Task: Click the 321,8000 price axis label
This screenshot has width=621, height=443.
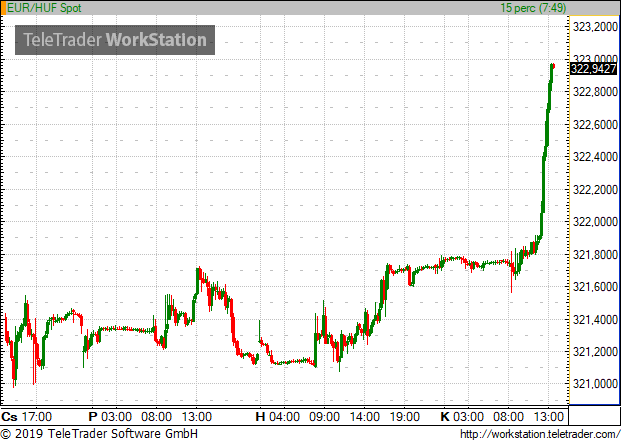Action: 595,255
